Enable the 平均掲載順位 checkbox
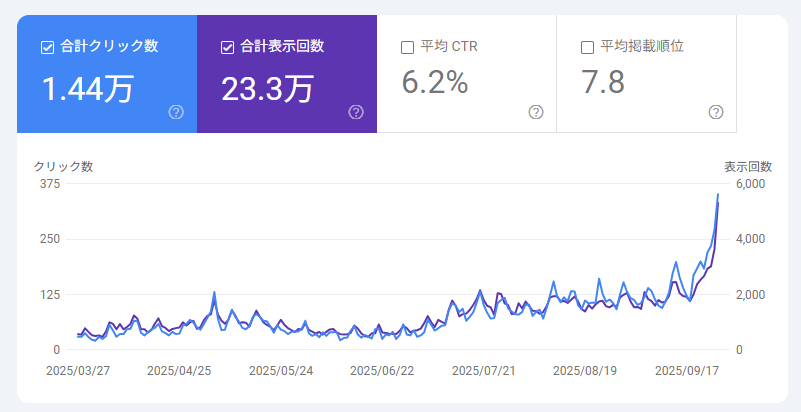This screenshot has height=412, width=801. click(587, 46)
